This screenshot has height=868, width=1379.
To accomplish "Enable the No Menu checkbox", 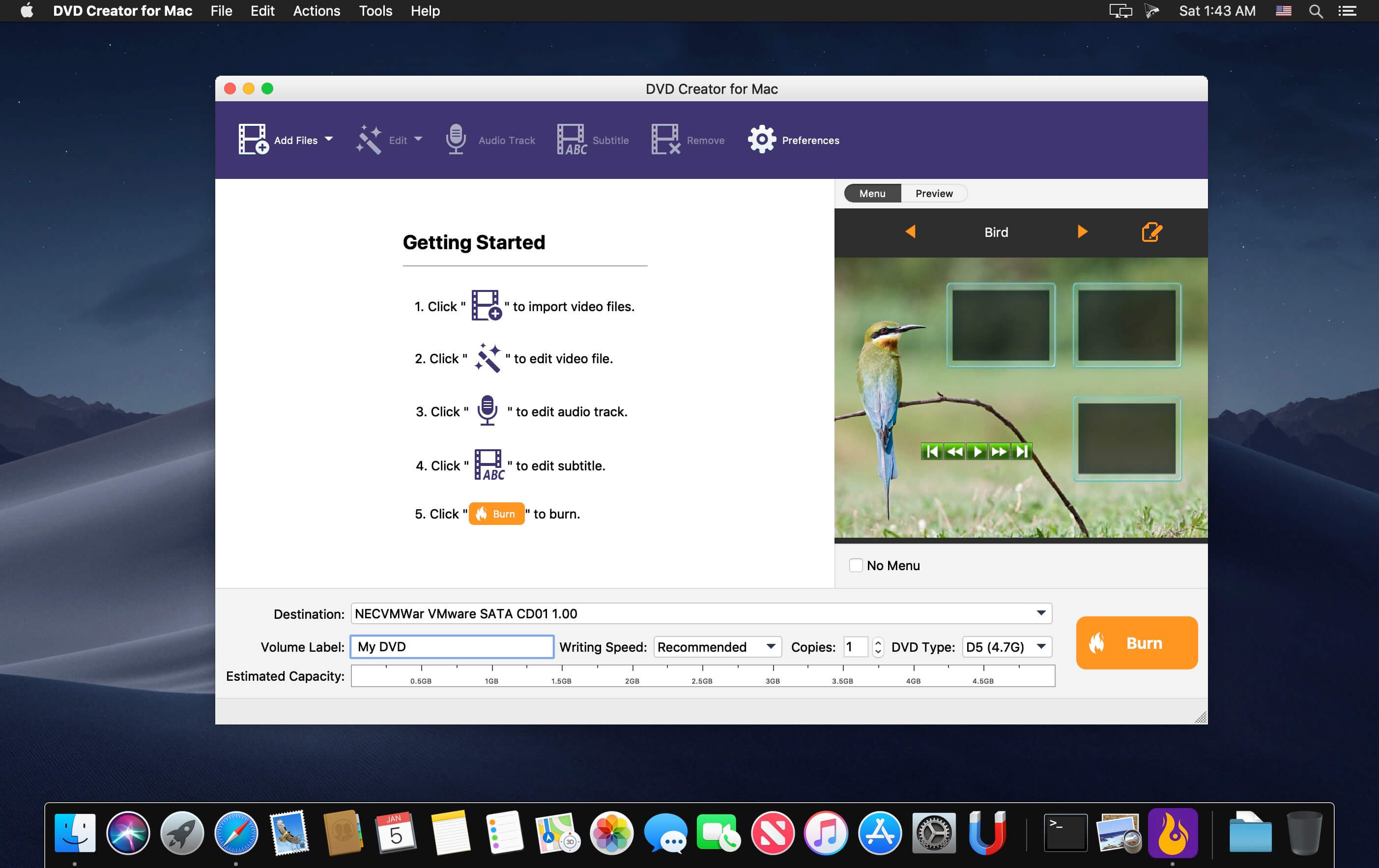I will click(856, 565).
